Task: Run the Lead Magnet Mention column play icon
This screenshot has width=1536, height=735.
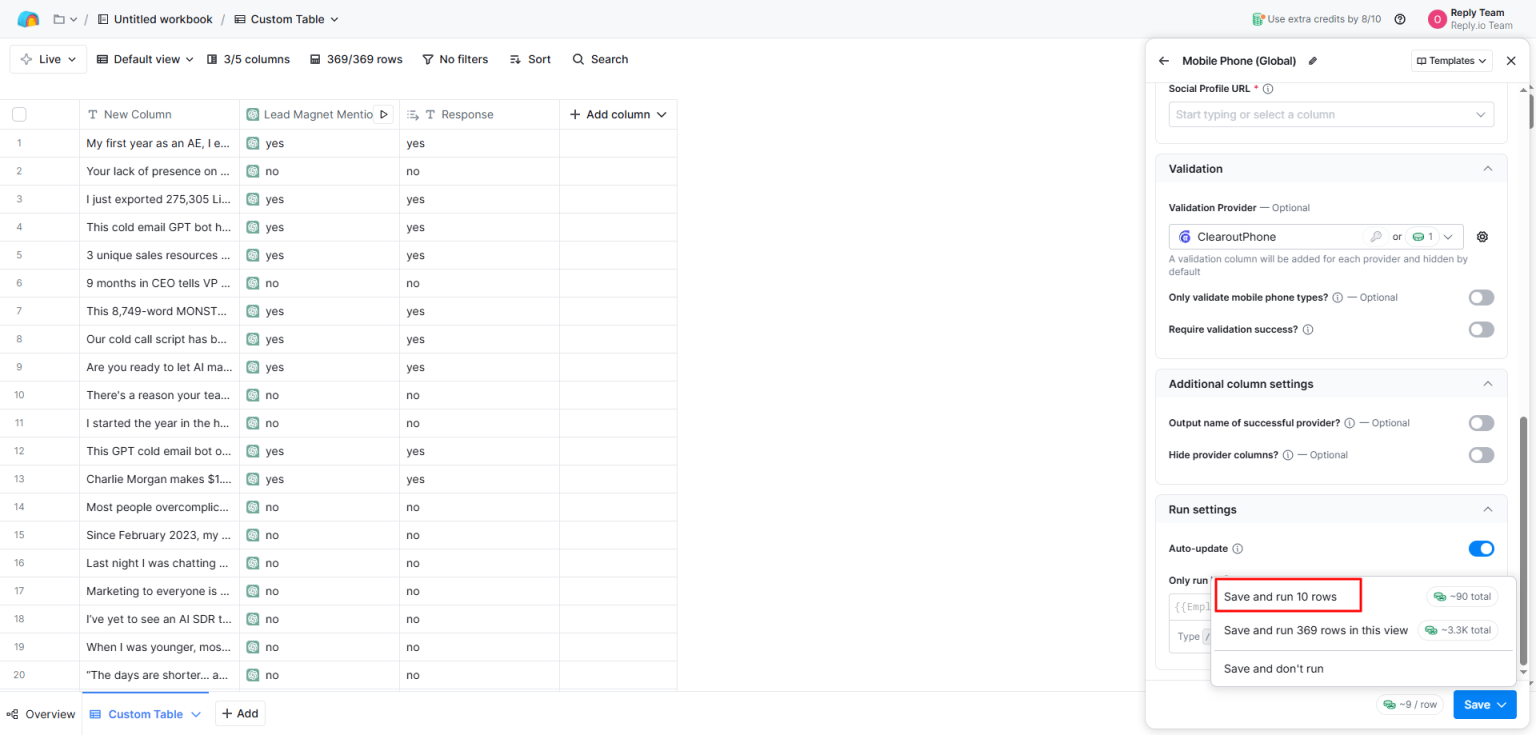Action: click(383, 115)
